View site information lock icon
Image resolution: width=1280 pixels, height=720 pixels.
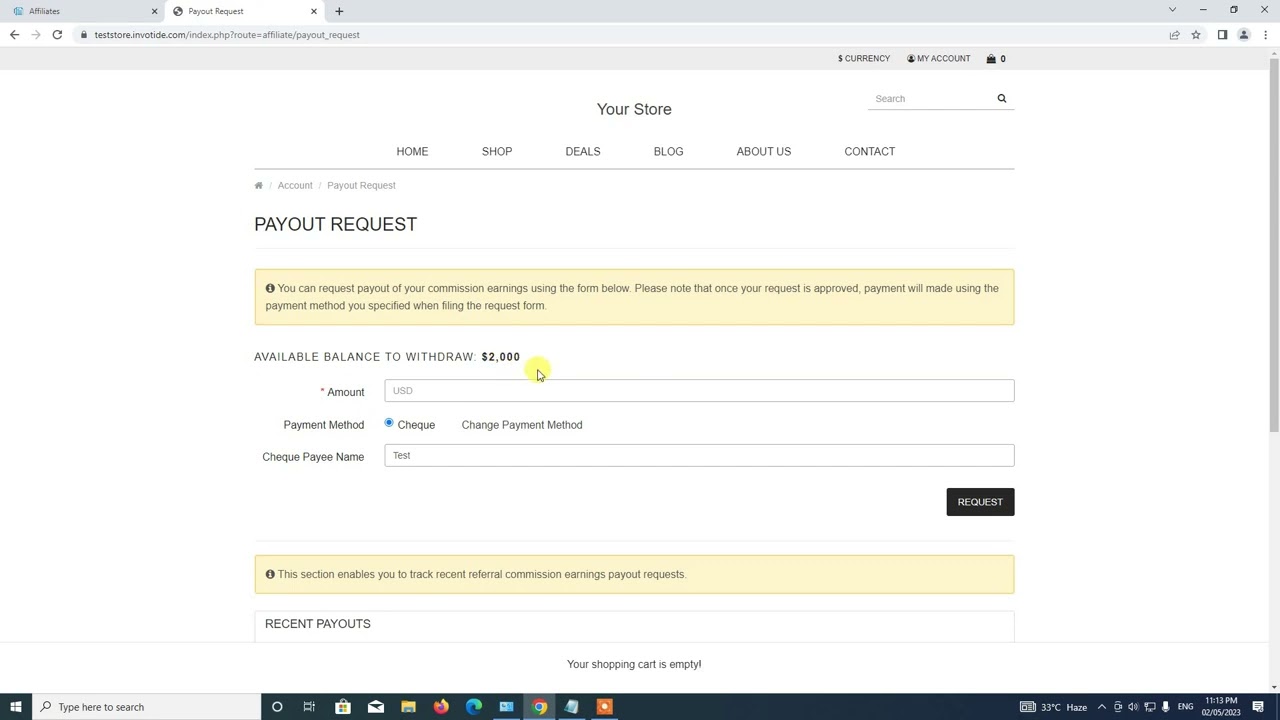(84, 35)
